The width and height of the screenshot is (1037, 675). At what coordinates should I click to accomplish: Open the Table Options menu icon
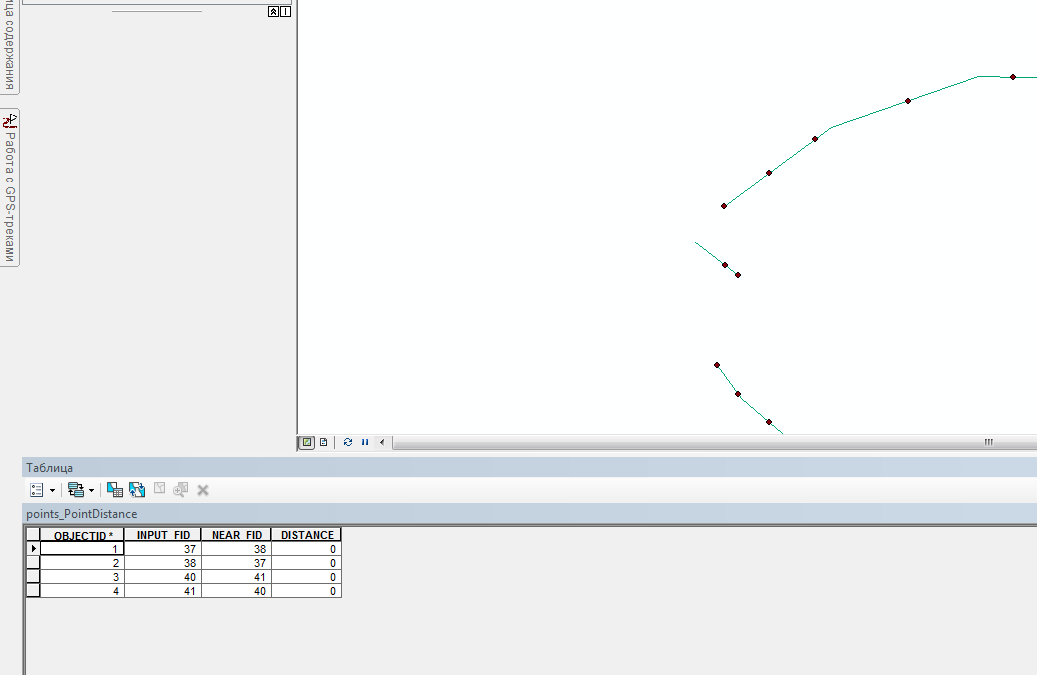click(37, 490)
